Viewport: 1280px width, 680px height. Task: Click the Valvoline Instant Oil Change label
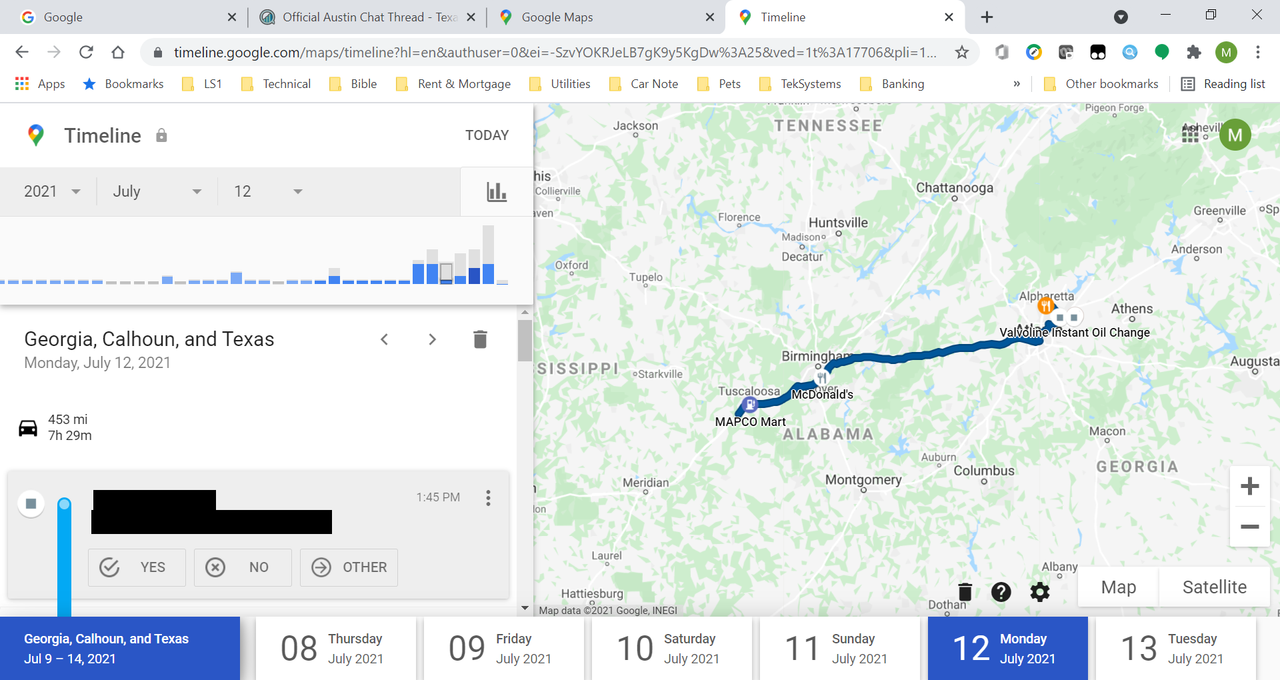(1075, 333)
